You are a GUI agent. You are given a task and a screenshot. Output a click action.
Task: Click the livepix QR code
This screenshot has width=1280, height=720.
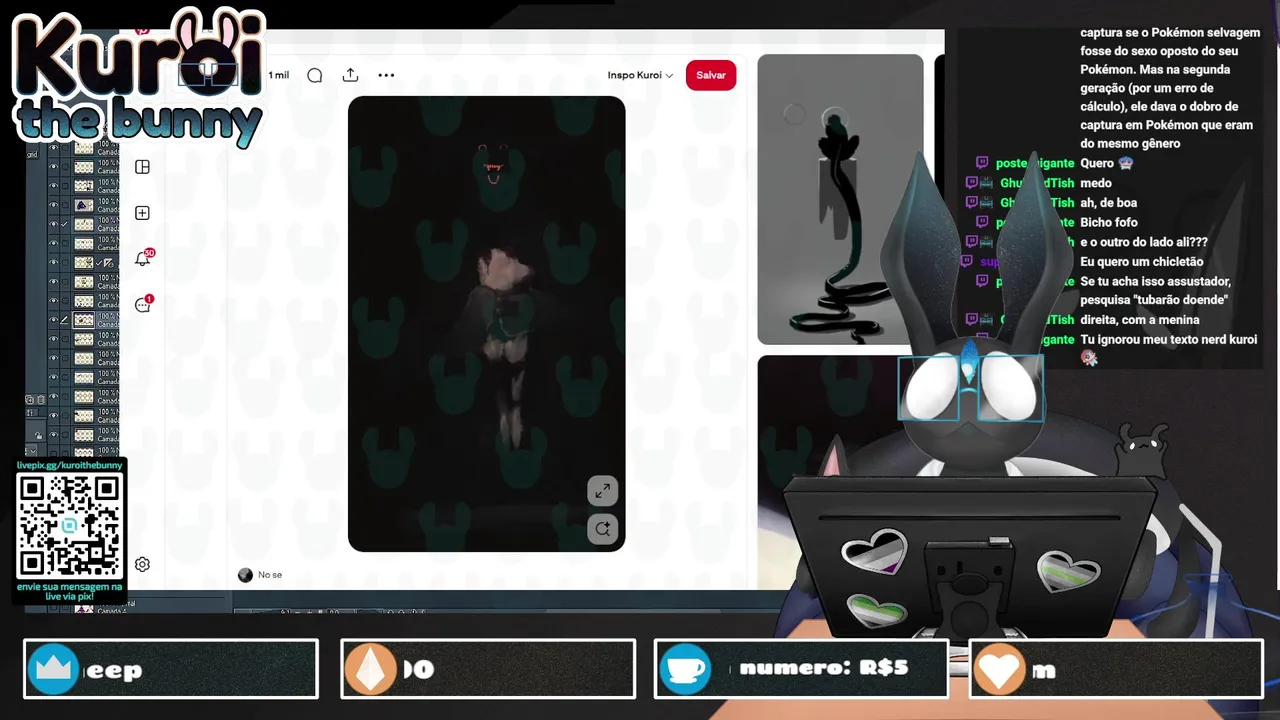69,526
